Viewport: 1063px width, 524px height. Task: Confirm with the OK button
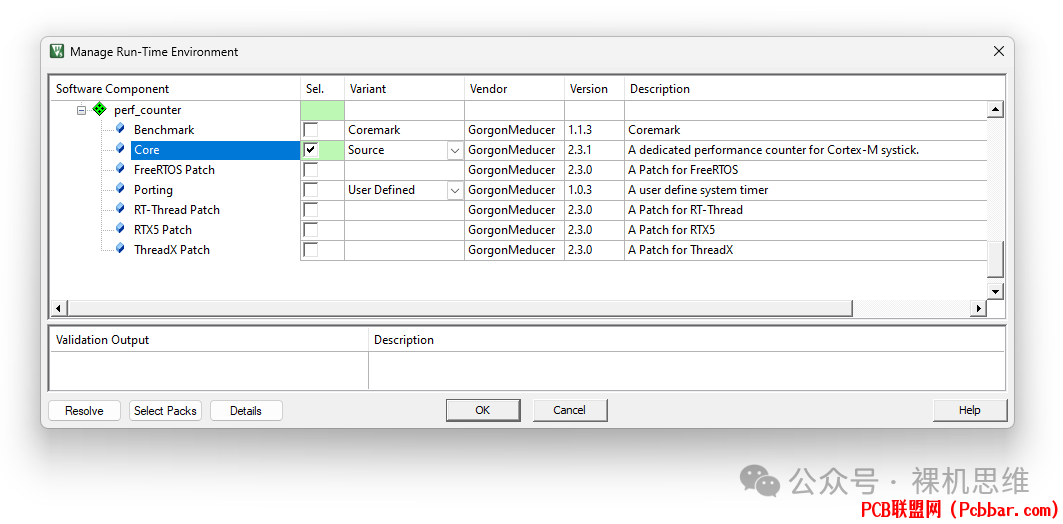pyautogui.click(x=483, y=409)
